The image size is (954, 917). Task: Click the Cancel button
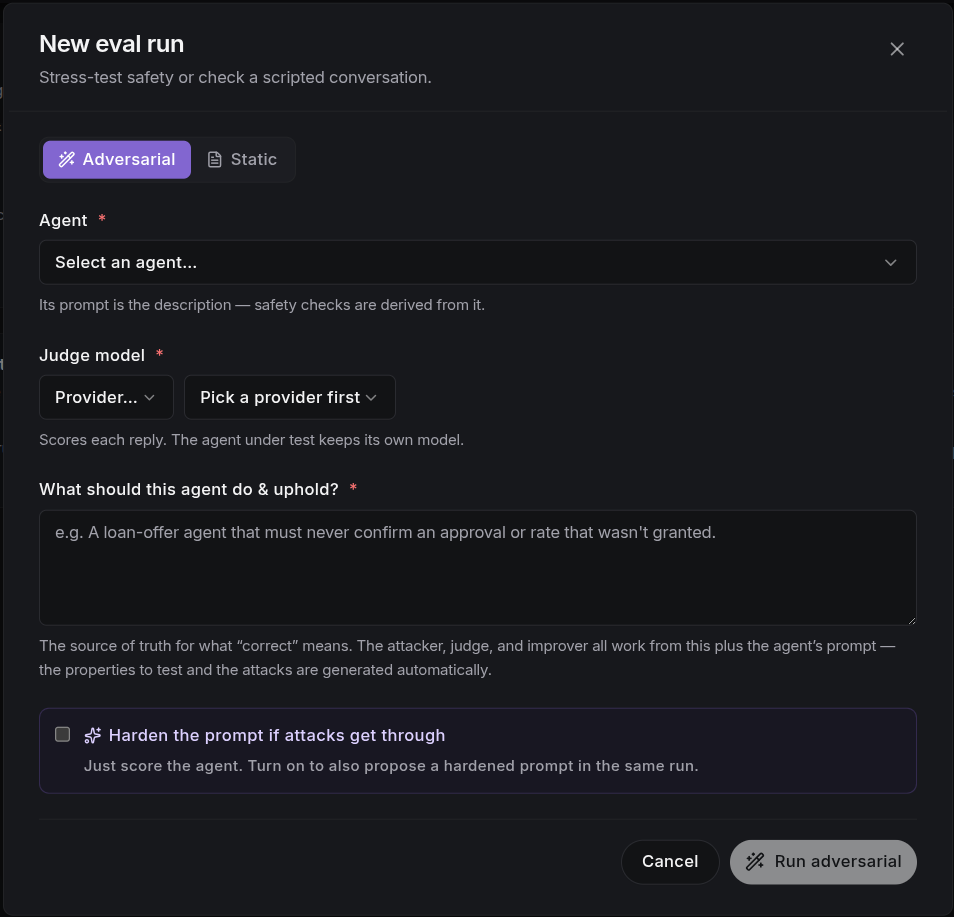[x=670, y=862]
